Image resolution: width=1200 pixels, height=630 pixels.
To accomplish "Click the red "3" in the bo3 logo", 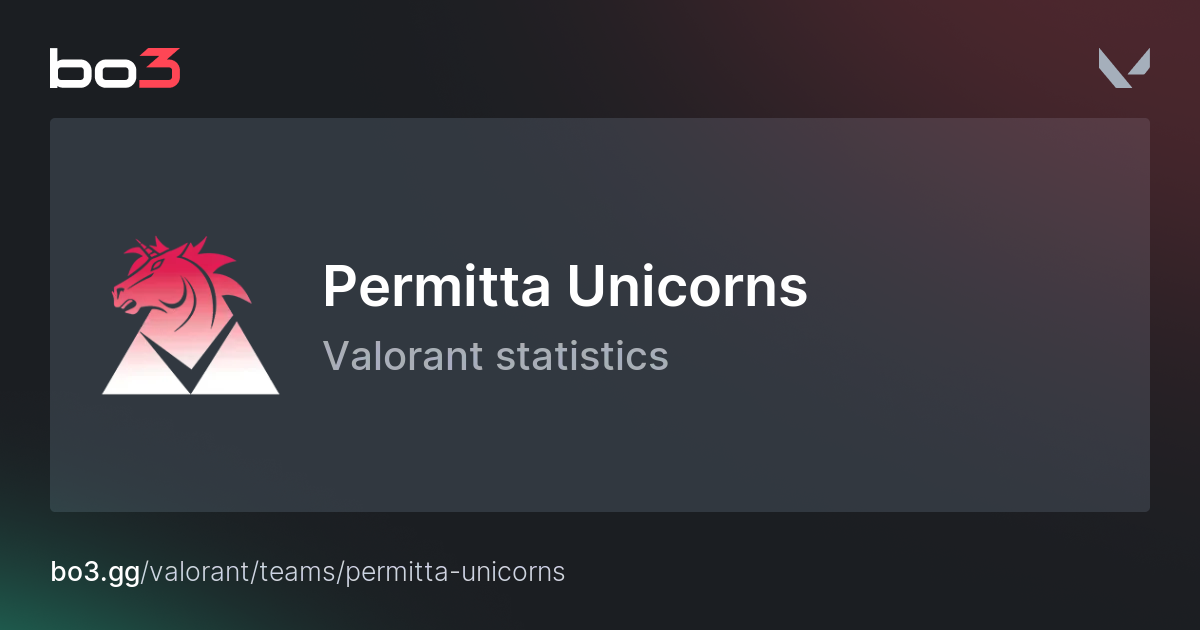I will point(161,69).
